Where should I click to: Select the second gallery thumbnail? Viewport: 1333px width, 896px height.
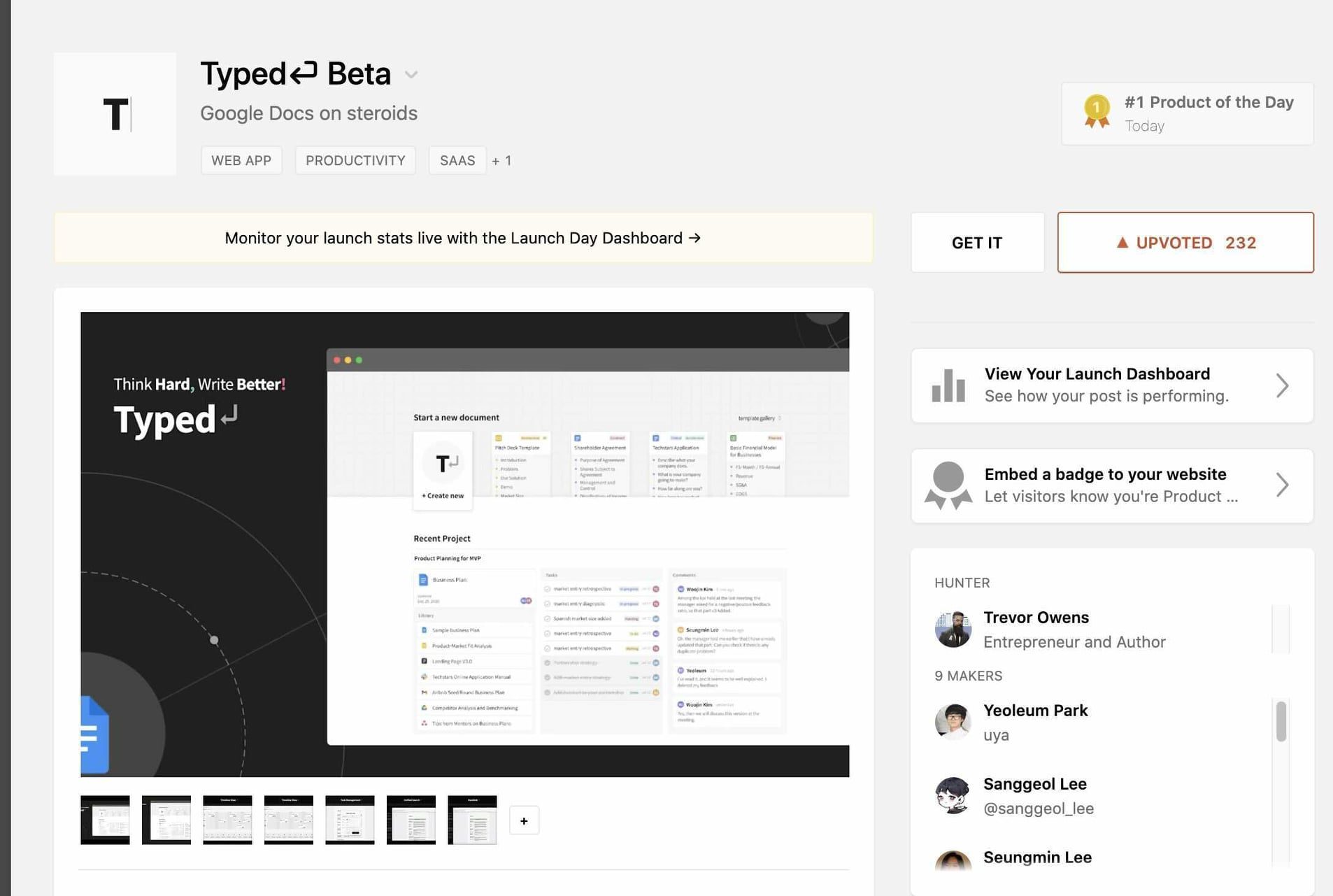(x=166, y=820)
